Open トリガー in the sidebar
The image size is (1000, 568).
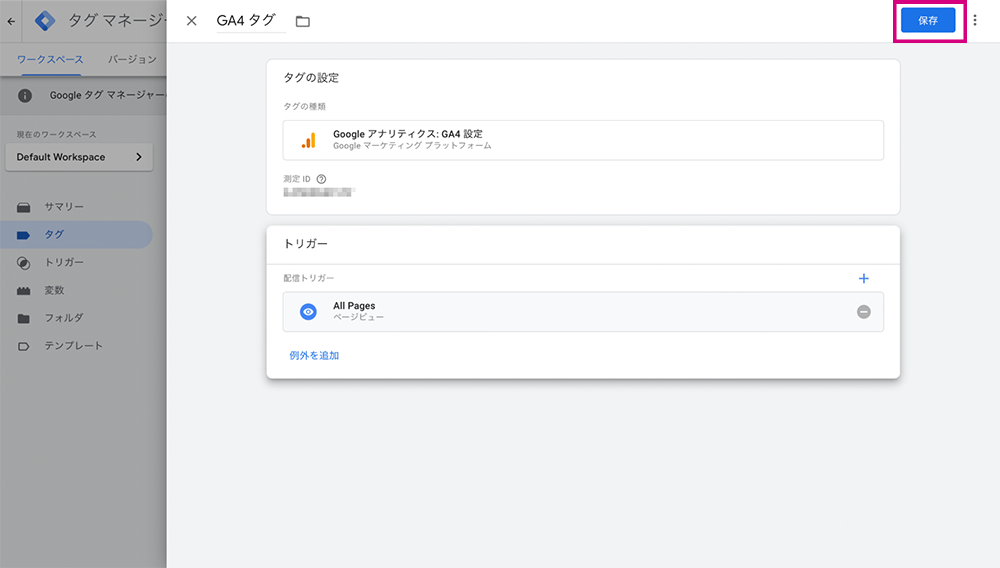tap(77, 263)
